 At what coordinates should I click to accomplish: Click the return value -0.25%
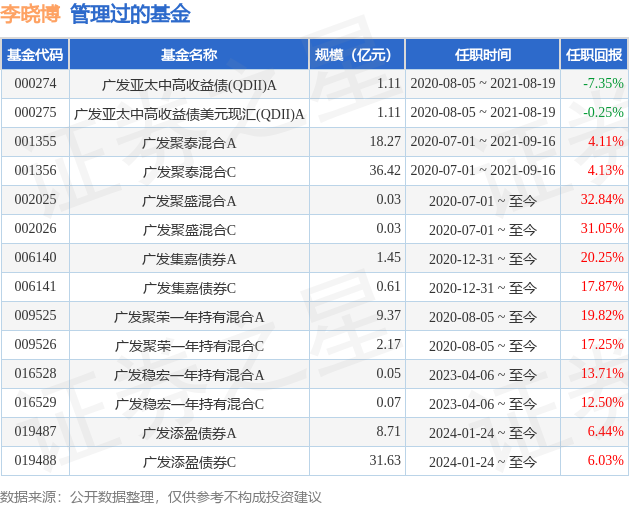[603, 112]
